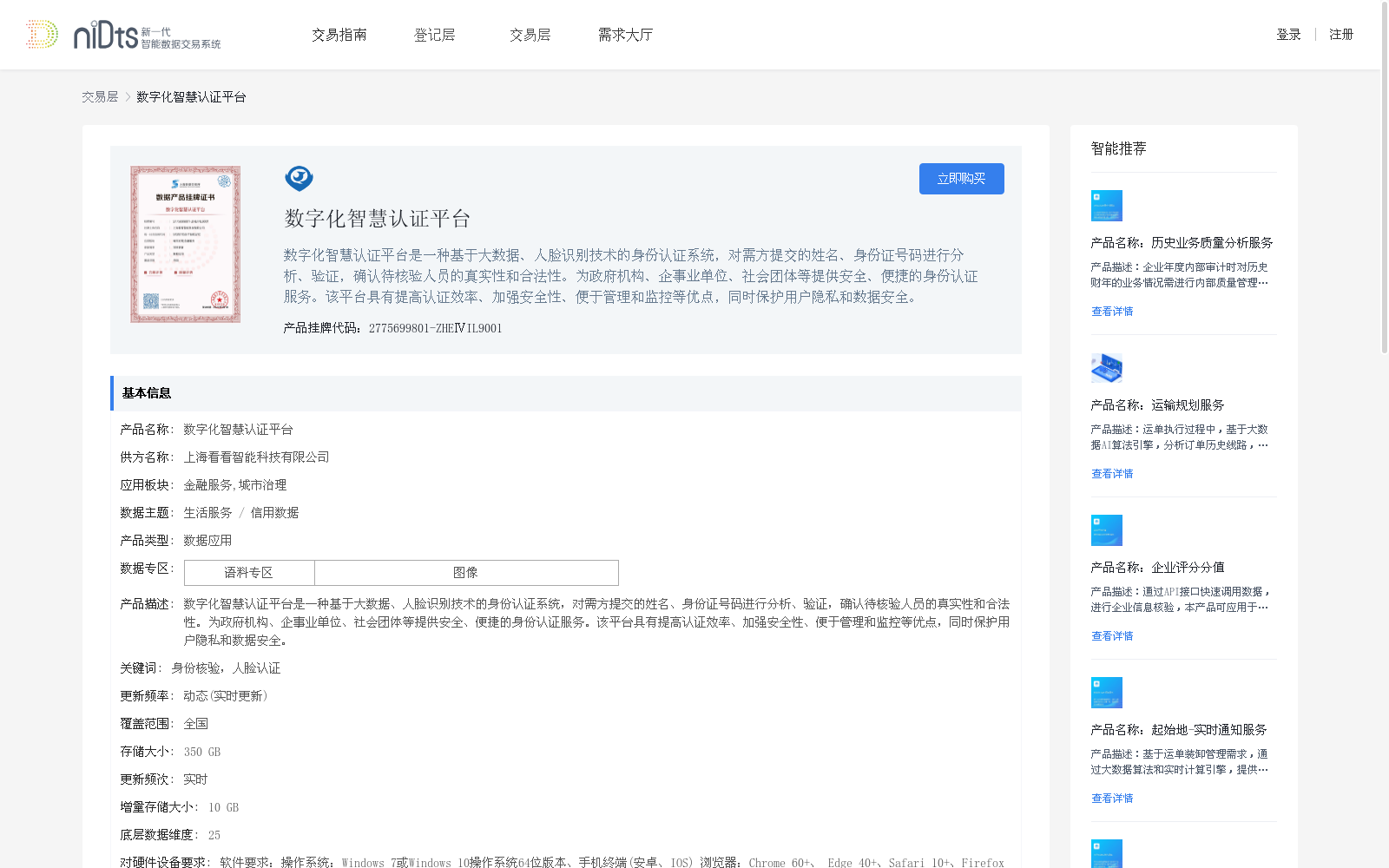Viewport: 1389px width, 868px height.
Task: View details of 历史业务质量分析服务
Action: tap(1112, 312)
